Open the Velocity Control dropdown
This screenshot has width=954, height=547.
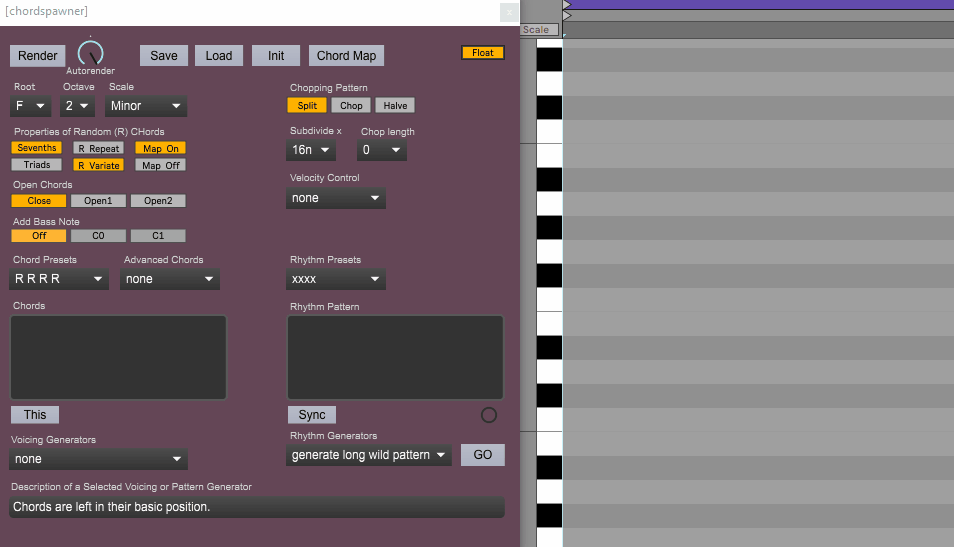(x=336, y=198)
